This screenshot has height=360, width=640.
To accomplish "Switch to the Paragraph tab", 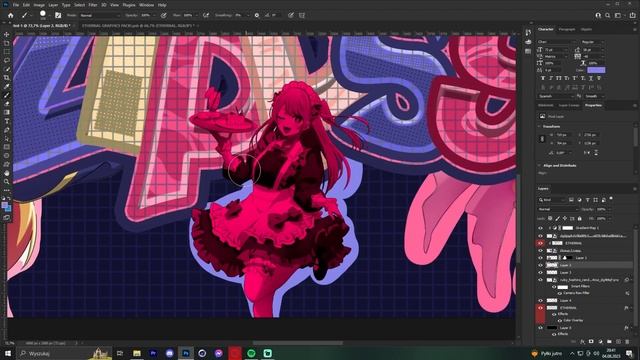I will tap(567, 29).
